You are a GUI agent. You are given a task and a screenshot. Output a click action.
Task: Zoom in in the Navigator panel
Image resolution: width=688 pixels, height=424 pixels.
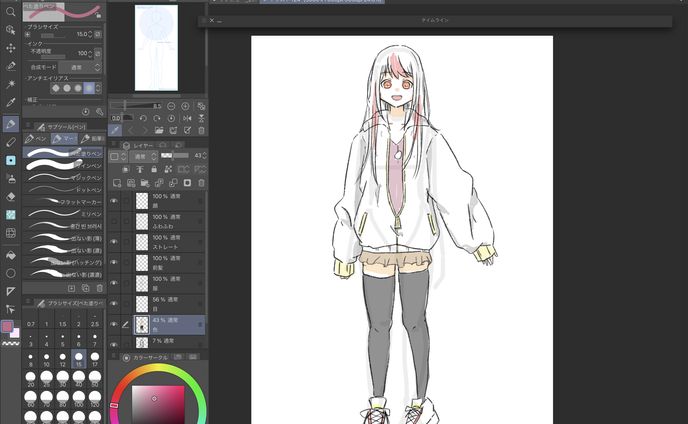[x=185, y=106]
